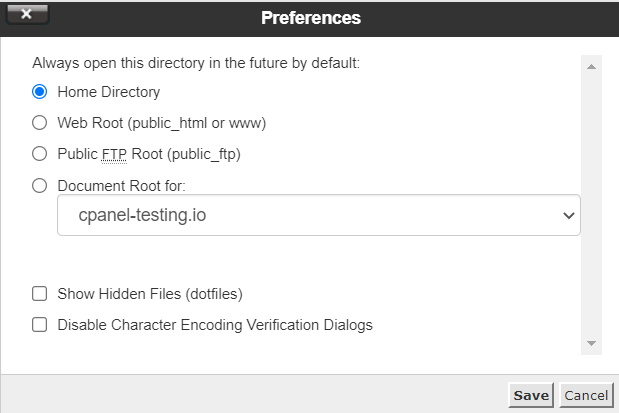The image size is (619, 413).
Task: Select the Public FTP Root radio button
Action: tap(40, 154)
